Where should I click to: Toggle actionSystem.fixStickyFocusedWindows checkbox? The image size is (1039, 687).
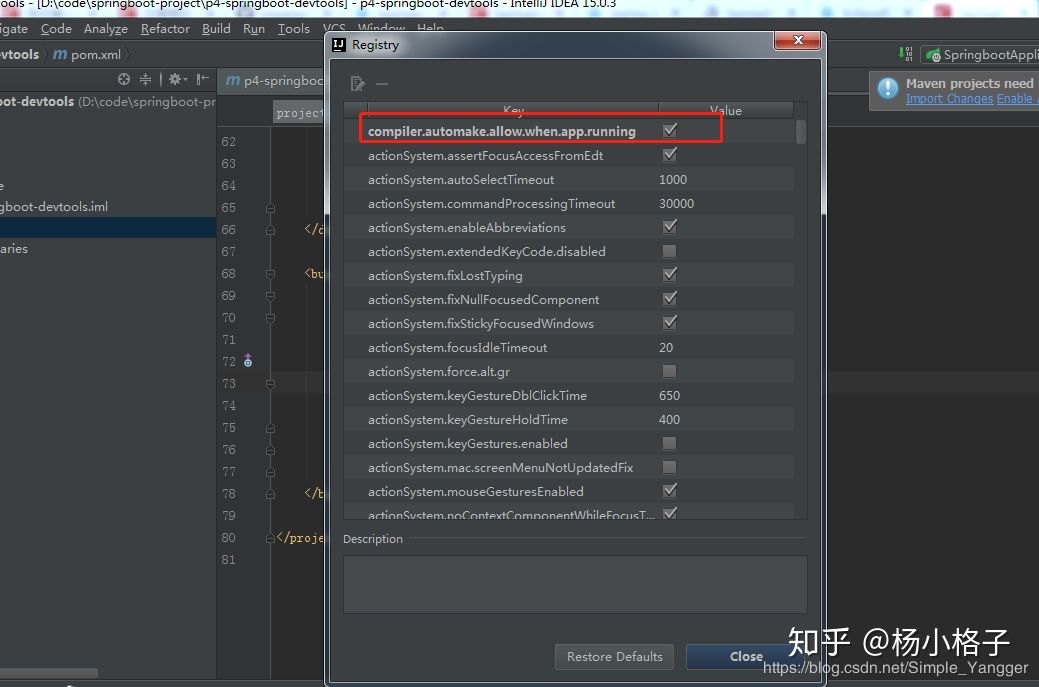[670, 323]
